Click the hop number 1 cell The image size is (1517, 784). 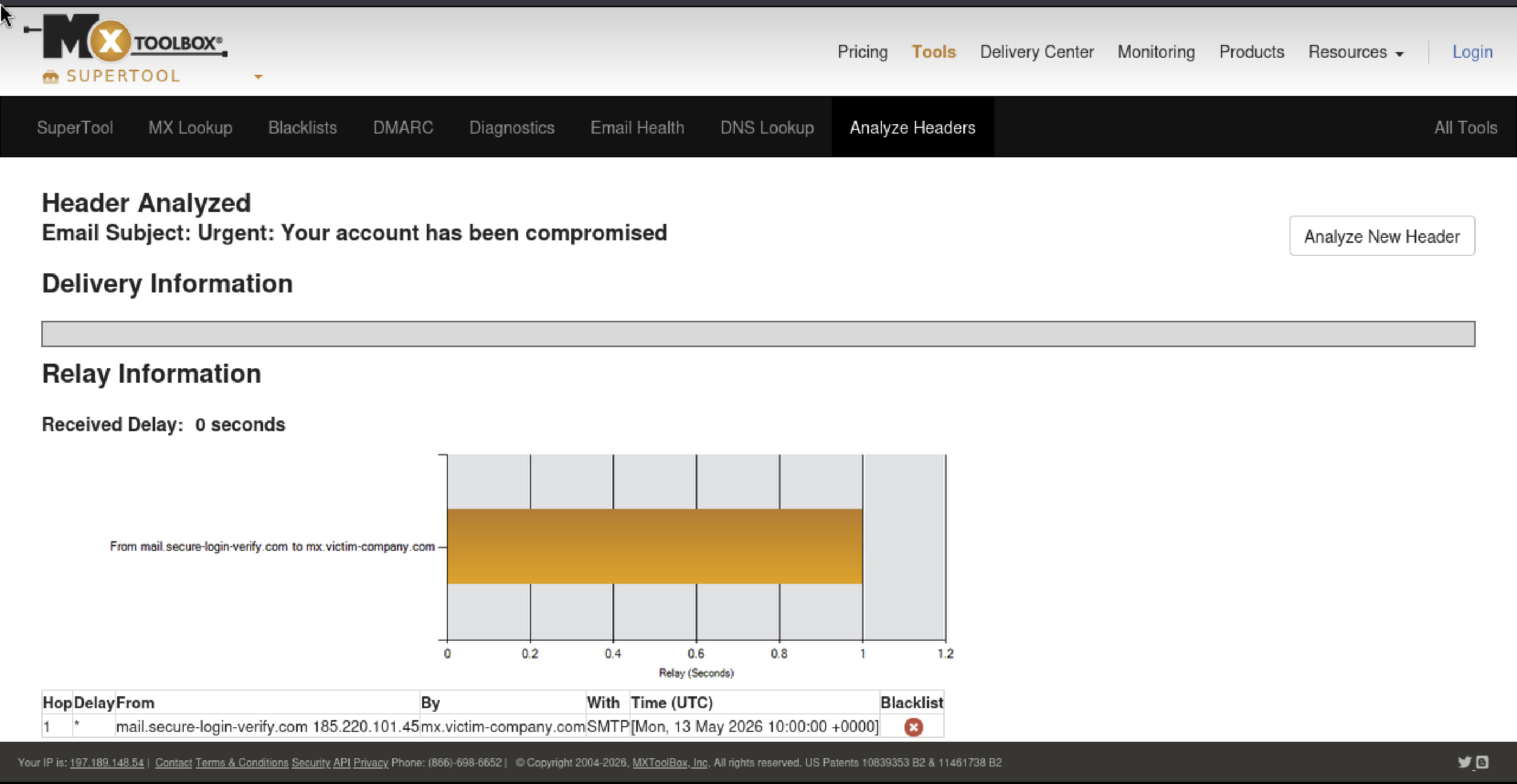[57, 726]
